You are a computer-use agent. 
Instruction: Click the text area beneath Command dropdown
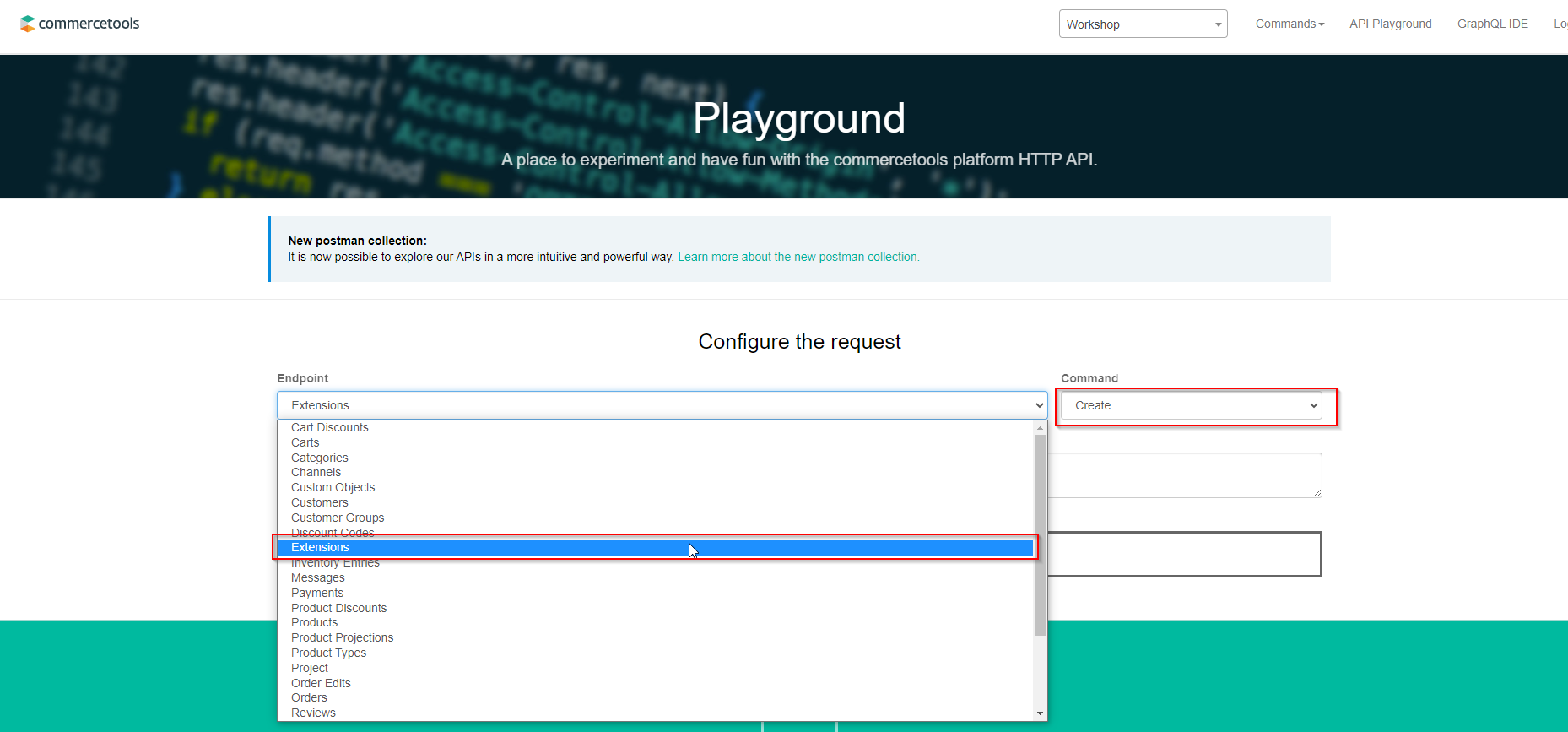1184,475
